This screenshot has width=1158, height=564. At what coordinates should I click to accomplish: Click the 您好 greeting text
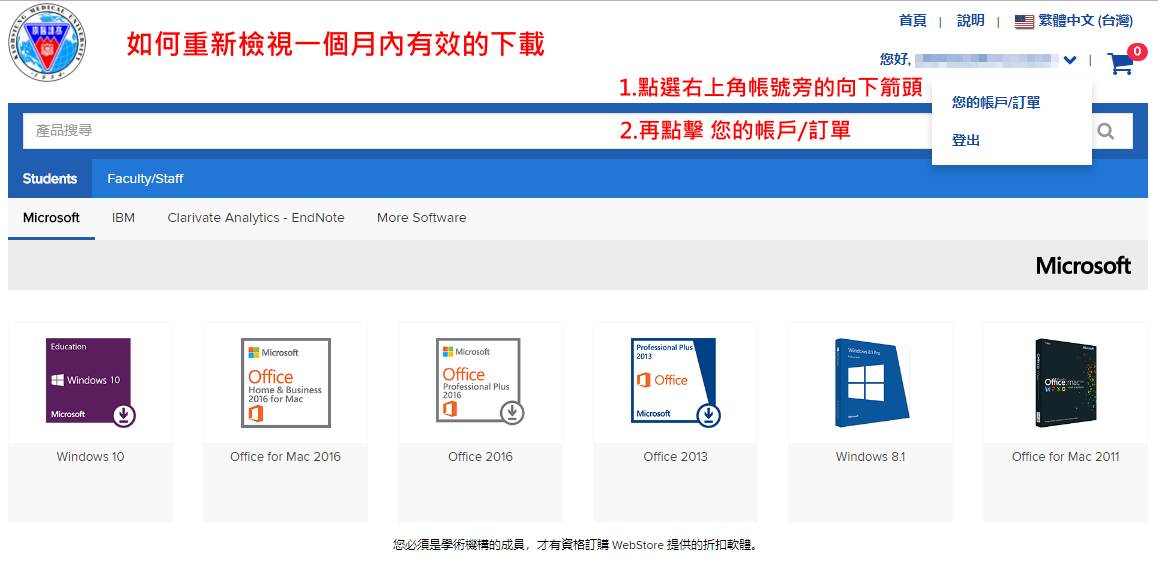pyautogui.click(x=895, y=60)
